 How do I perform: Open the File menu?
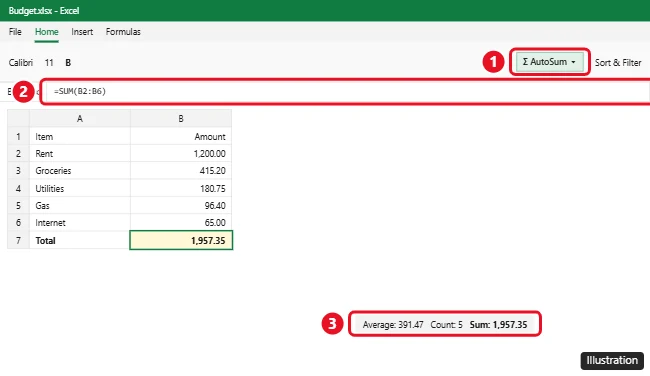click(x=15, y=32)
